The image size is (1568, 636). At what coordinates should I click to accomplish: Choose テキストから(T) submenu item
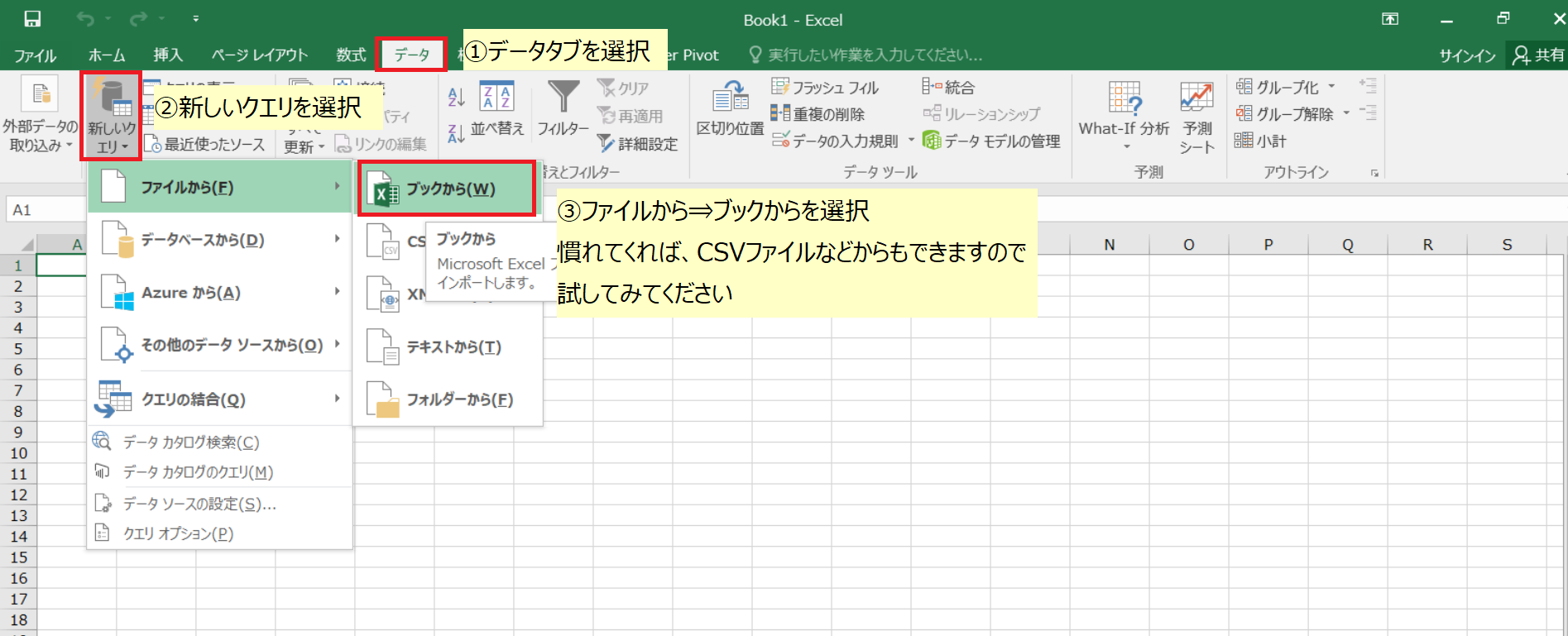[448, 347]
